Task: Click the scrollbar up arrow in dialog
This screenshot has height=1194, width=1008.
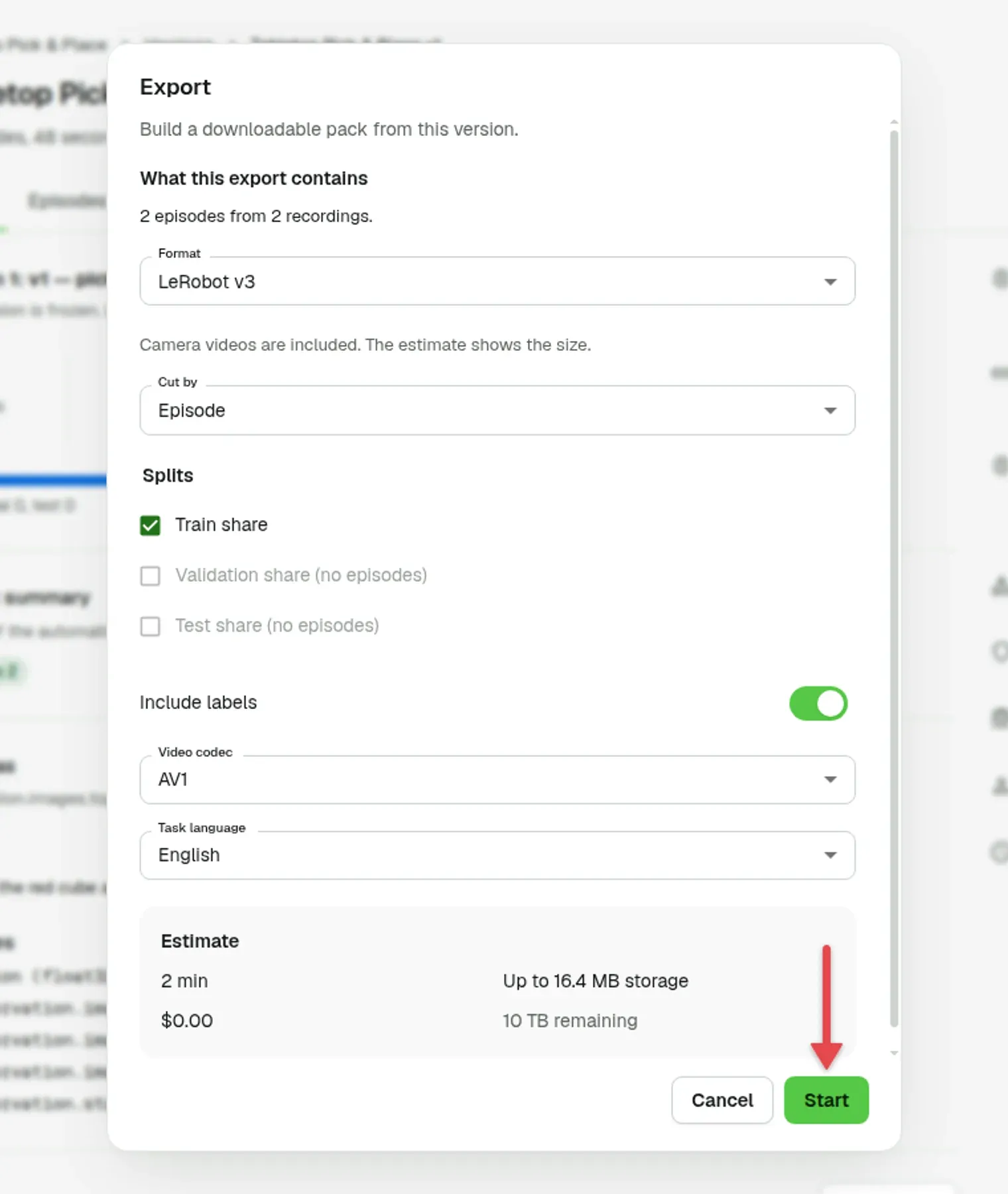Action: click(894, 123)
